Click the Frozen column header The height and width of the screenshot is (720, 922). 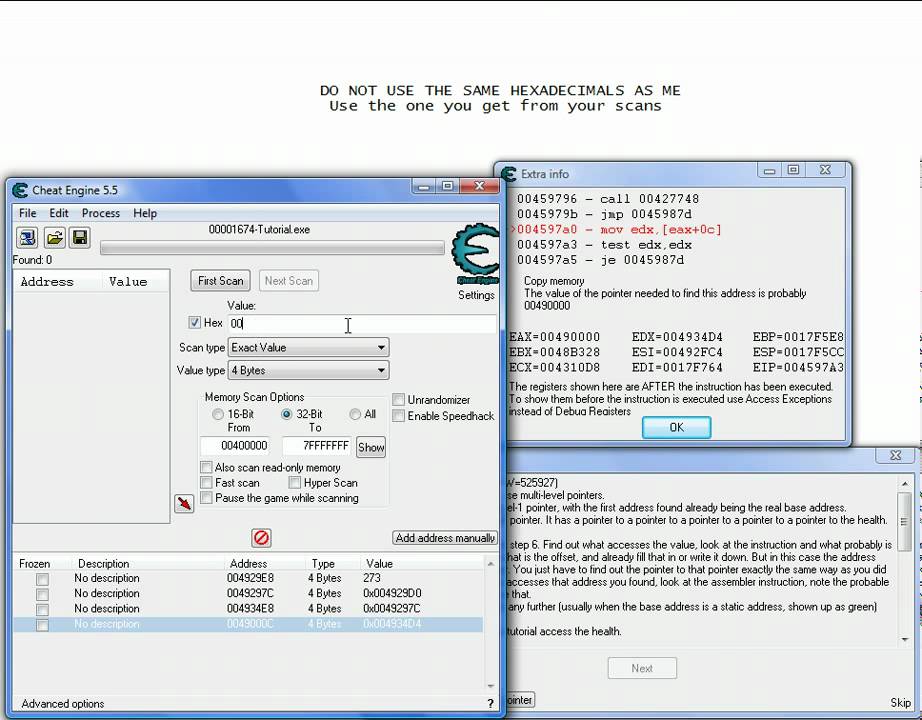tap(35, 564)
